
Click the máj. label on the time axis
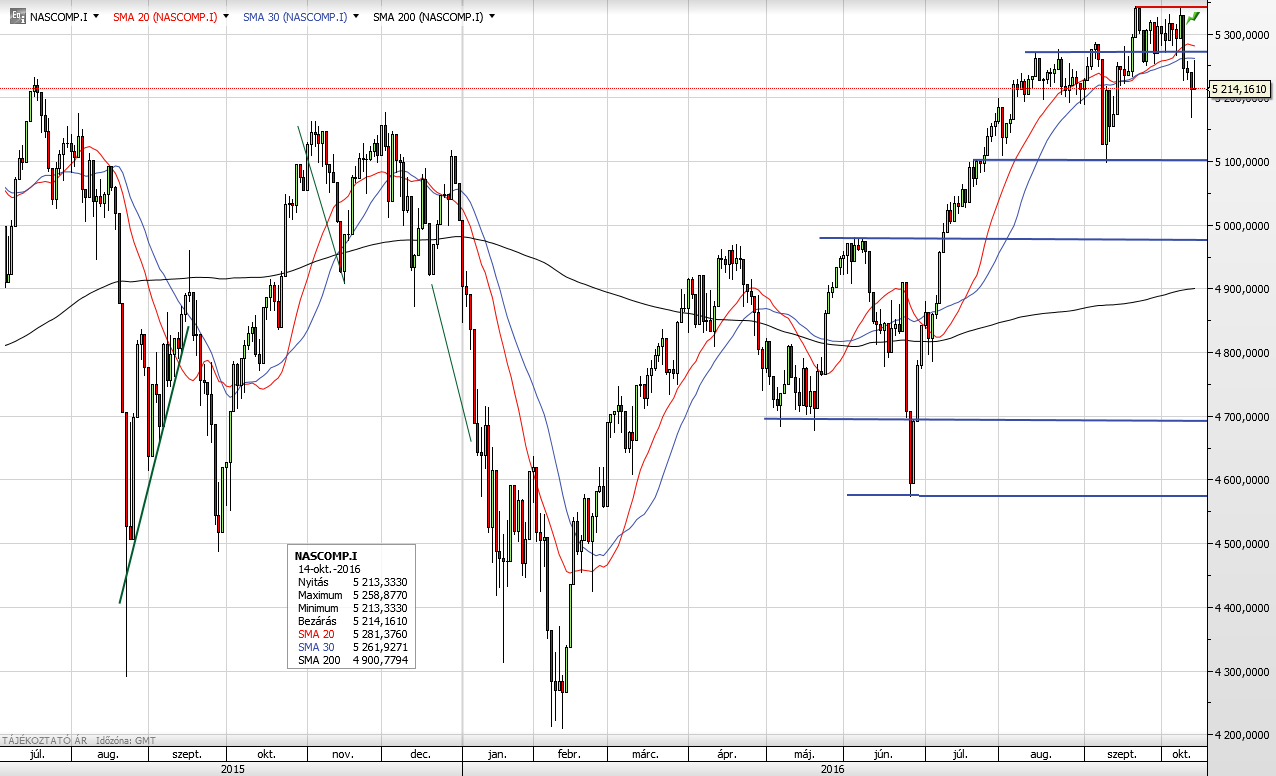(x=804, y=755)
